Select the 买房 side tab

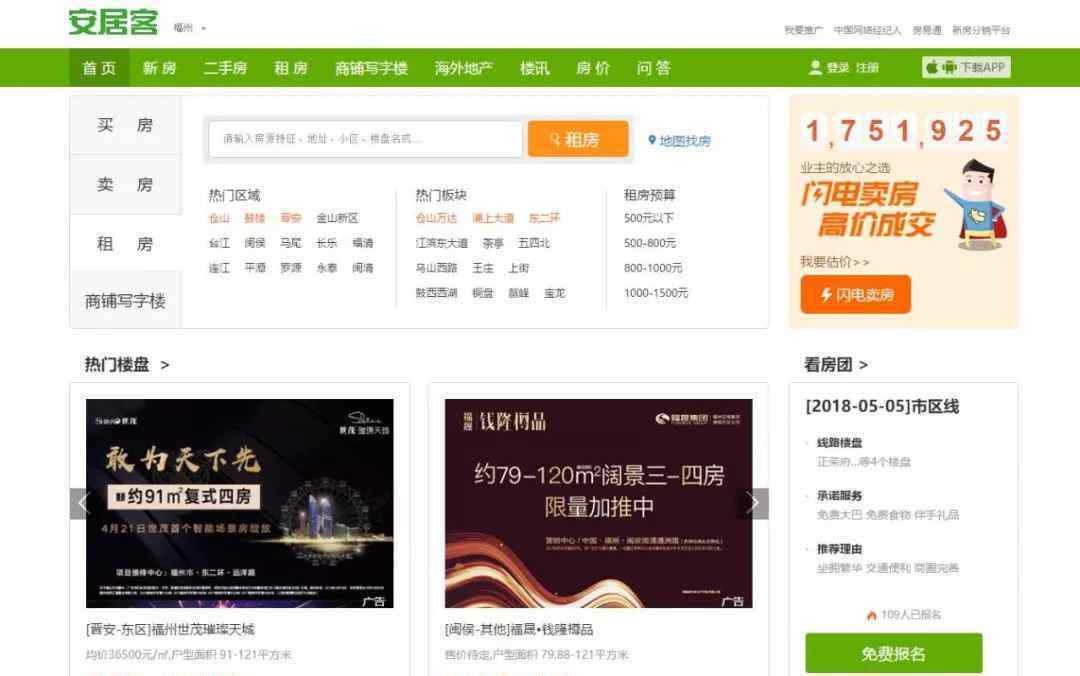(125, 126)
